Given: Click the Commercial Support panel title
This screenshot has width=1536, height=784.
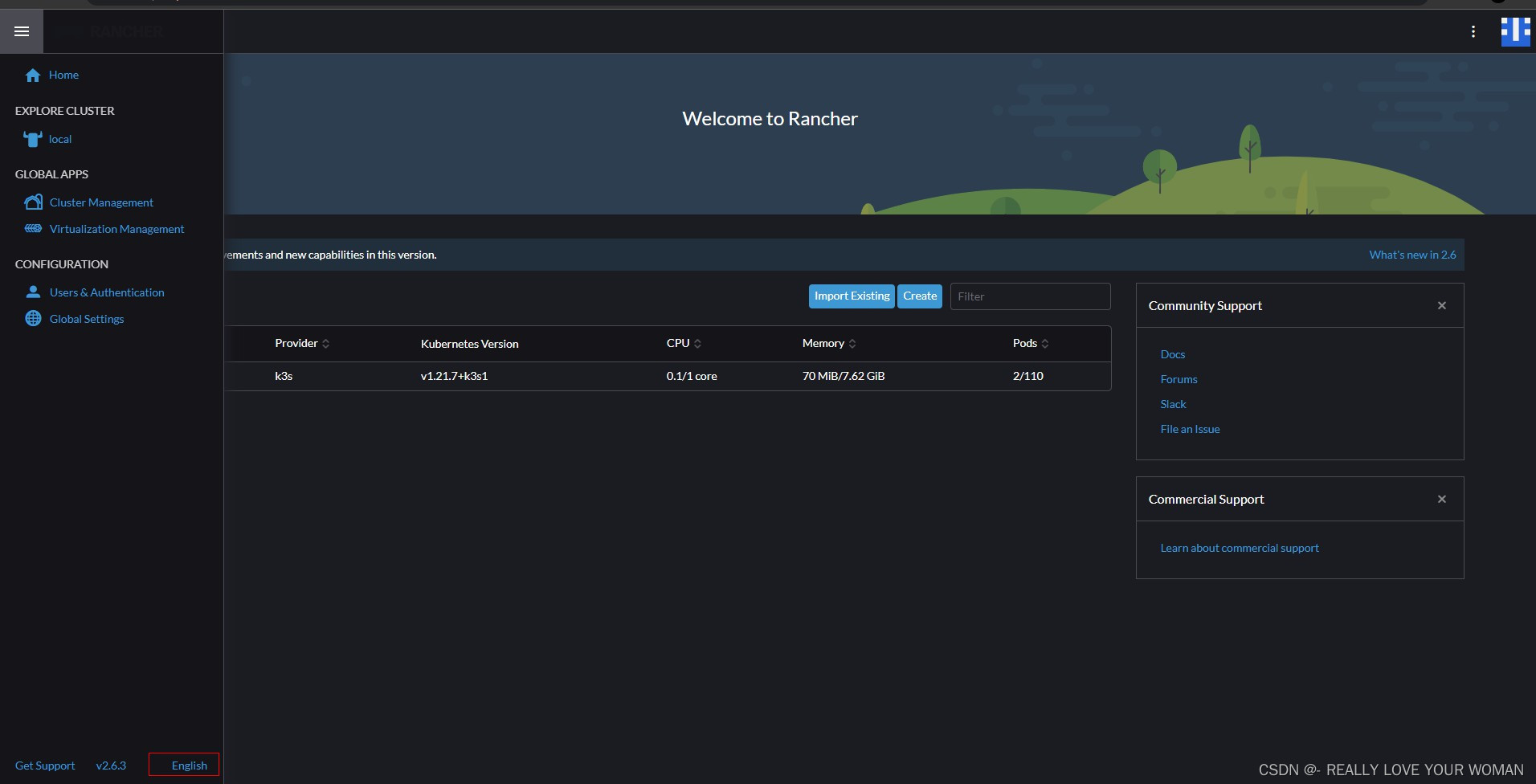Looking at the screenshot, I should coord(1206,500).
